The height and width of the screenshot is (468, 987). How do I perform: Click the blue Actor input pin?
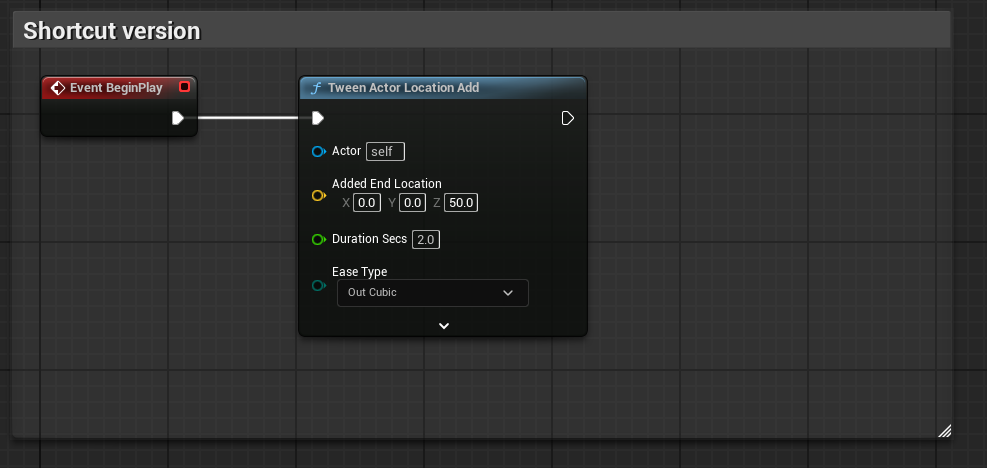point(319,151)
